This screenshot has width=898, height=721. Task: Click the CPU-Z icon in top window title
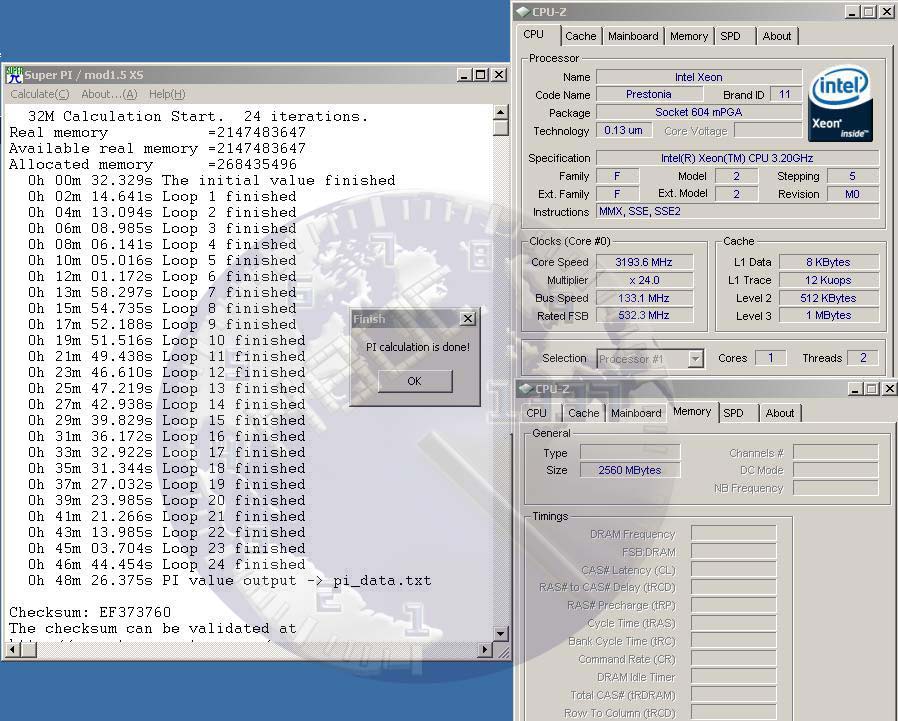coord(522,11)
